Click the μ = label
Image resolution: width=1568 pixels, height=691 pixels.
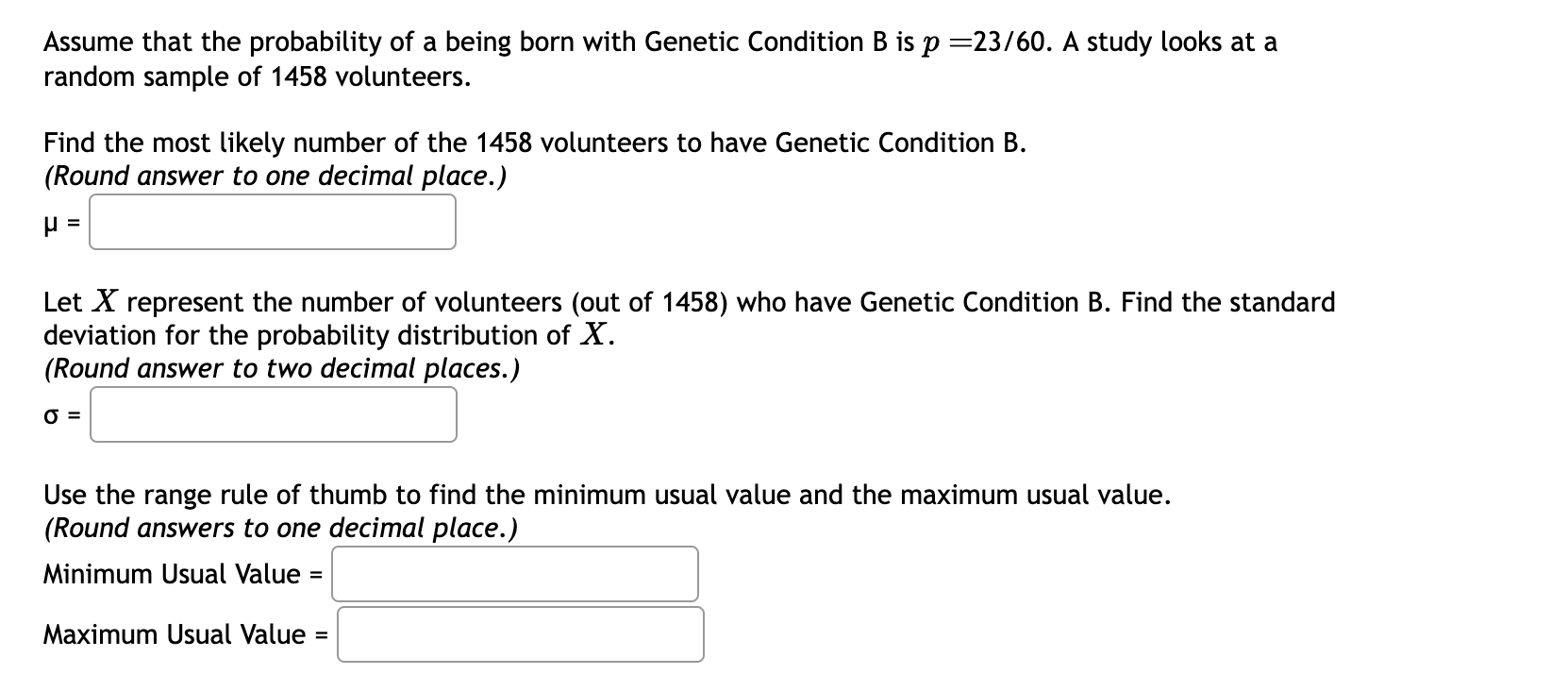61,224
